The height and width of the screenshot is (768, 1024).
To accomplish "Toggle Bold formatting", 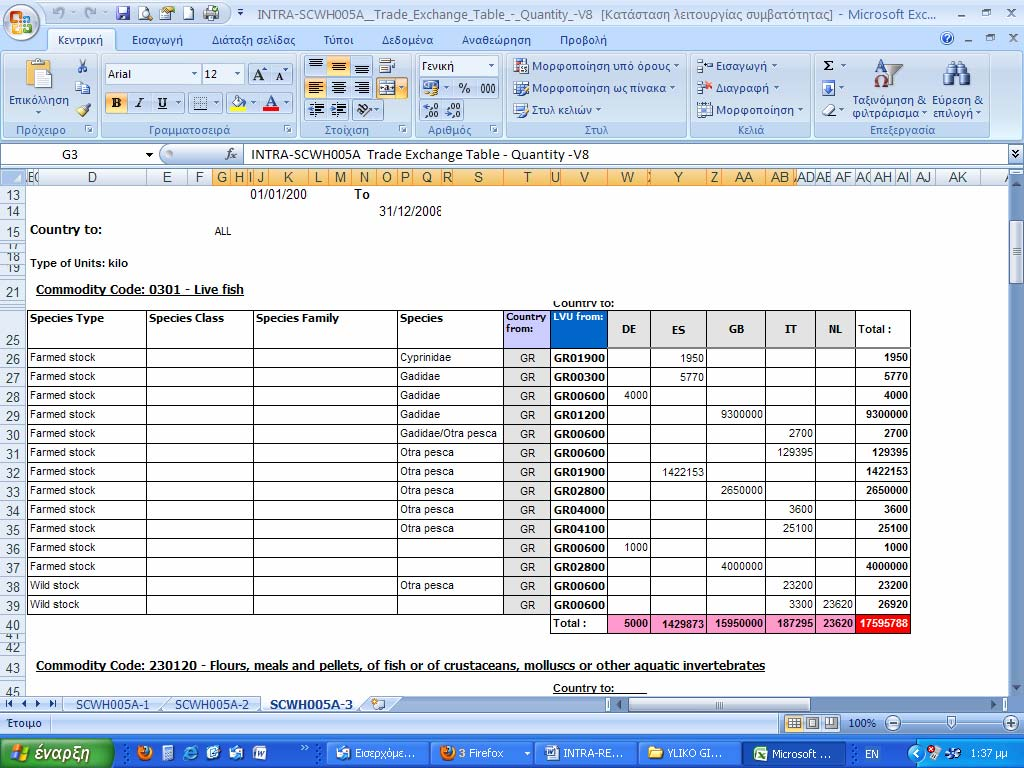I will [x=116, y=103].
